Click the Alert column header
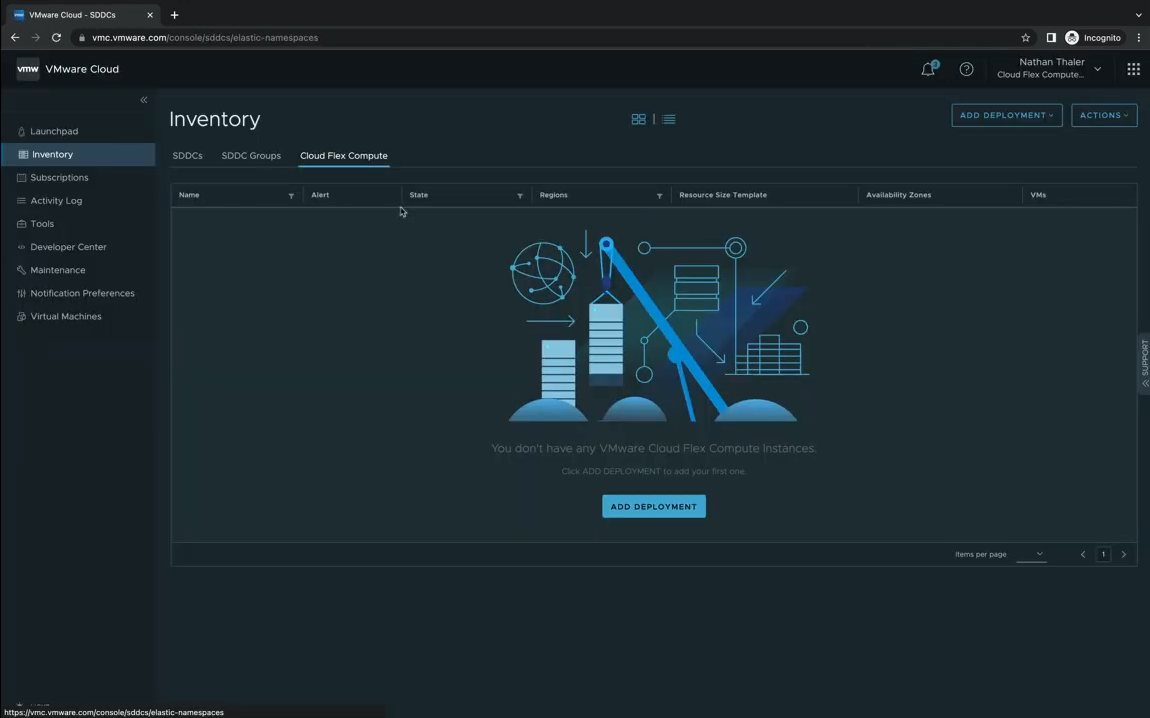The height and width of the screenshot is (718, 1150). [321, 195]
